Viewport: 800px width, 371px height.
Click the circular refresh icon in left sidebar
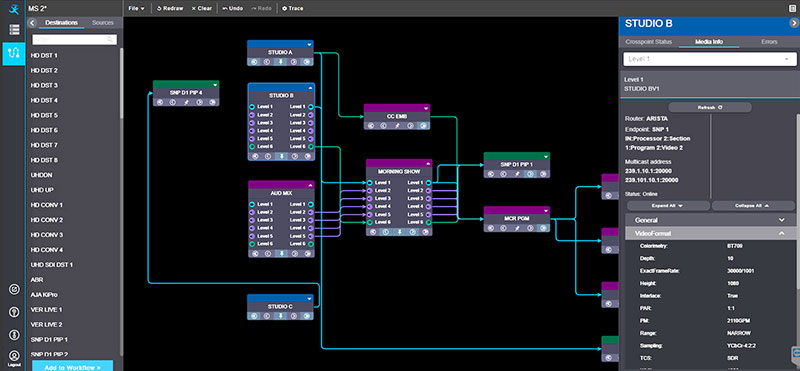[14, 289]
